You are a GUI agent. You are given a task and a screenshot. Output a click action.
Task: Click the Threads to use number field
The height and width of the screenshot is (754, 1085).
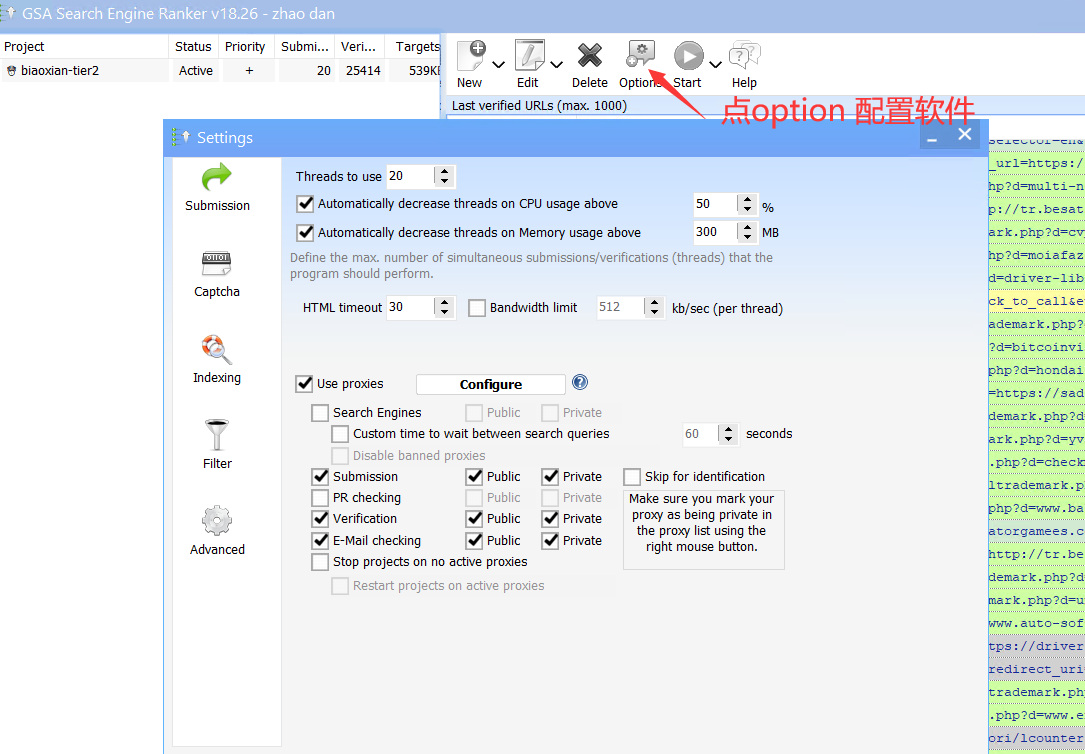(410, 176)
